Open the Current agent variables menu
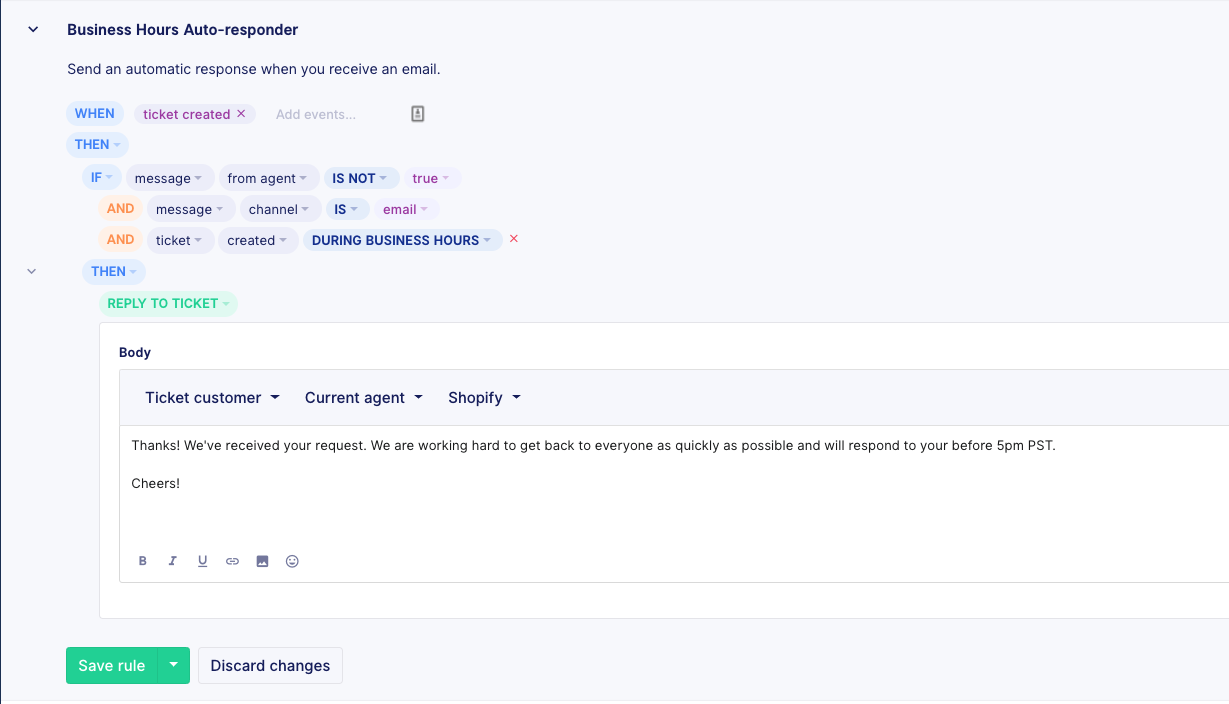Screen dimensions: 1229x704 pos(364,397)
